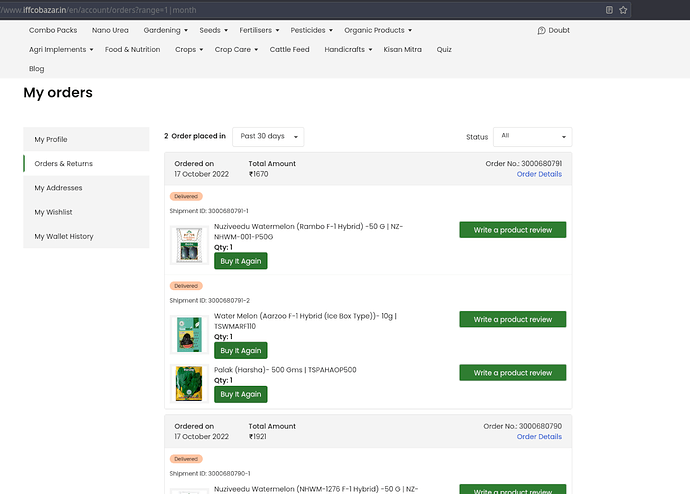This screenshot has height=494, width=690.
Task: Open Cattle Feed menu item
Action: click(290, 50)
